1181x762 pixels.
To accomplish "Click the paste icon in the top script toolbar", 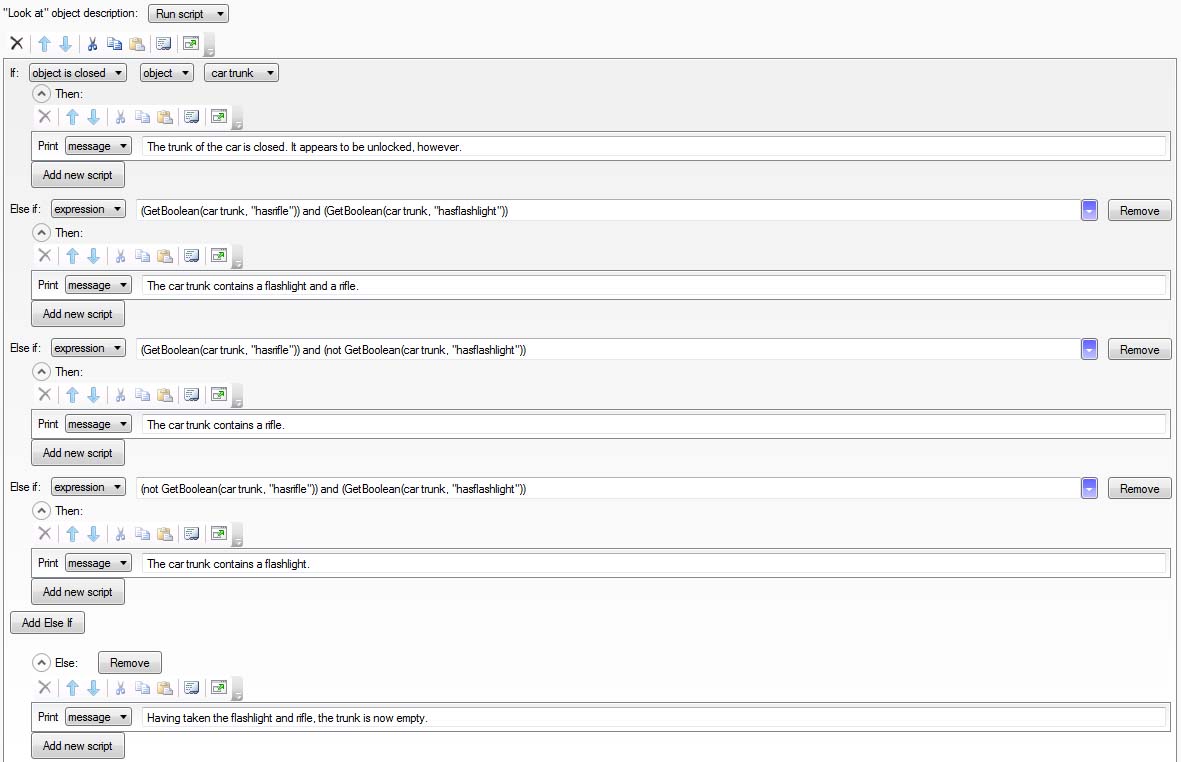I will (x=136, y=44).
